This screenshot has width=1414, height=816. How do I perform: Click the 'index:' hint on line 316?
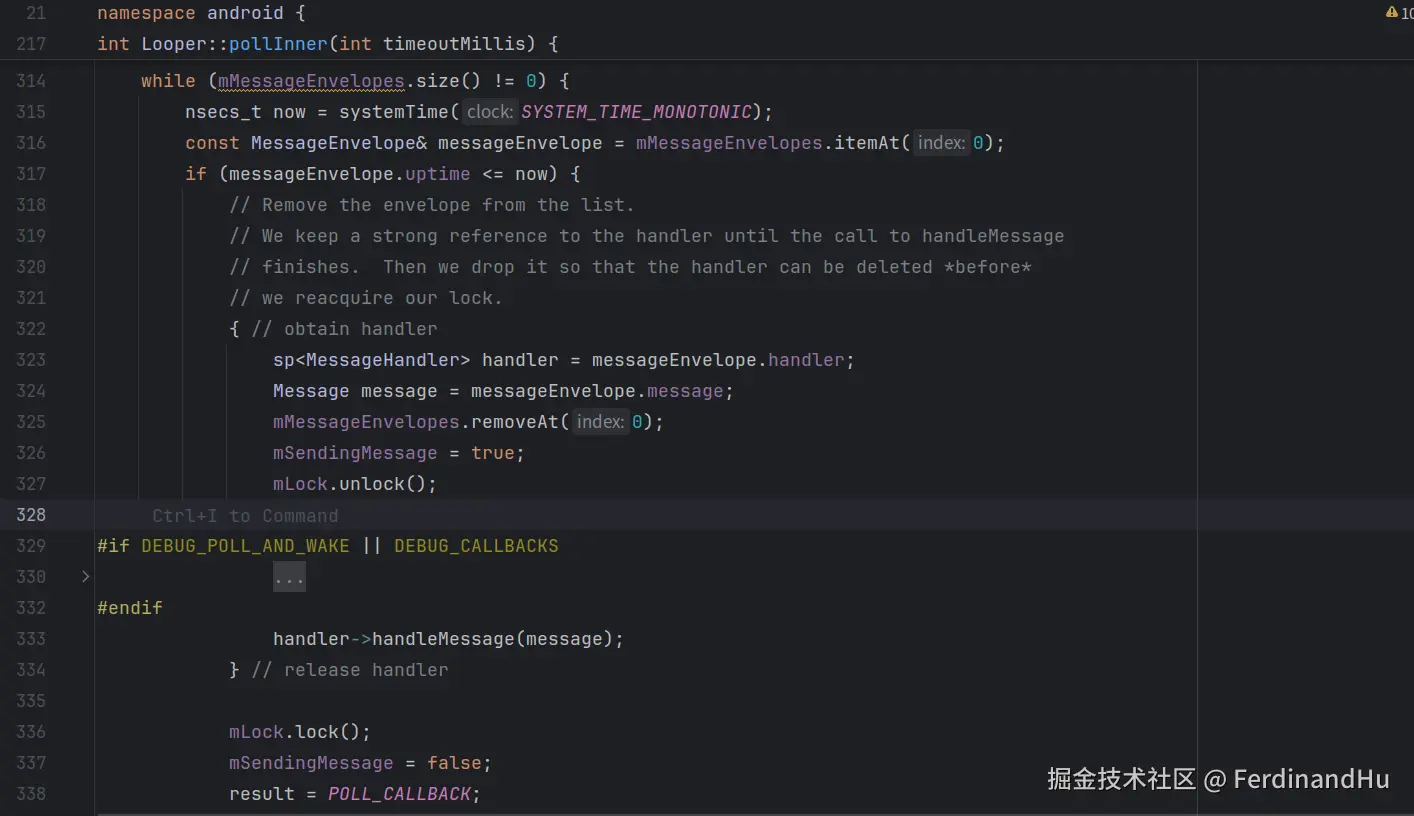(941, 143)
